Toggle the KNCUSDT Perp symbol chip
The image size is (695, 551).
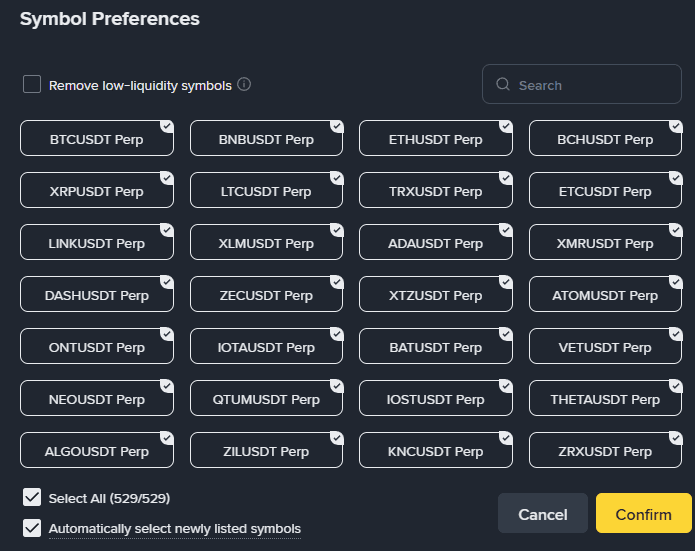point(435,452)
